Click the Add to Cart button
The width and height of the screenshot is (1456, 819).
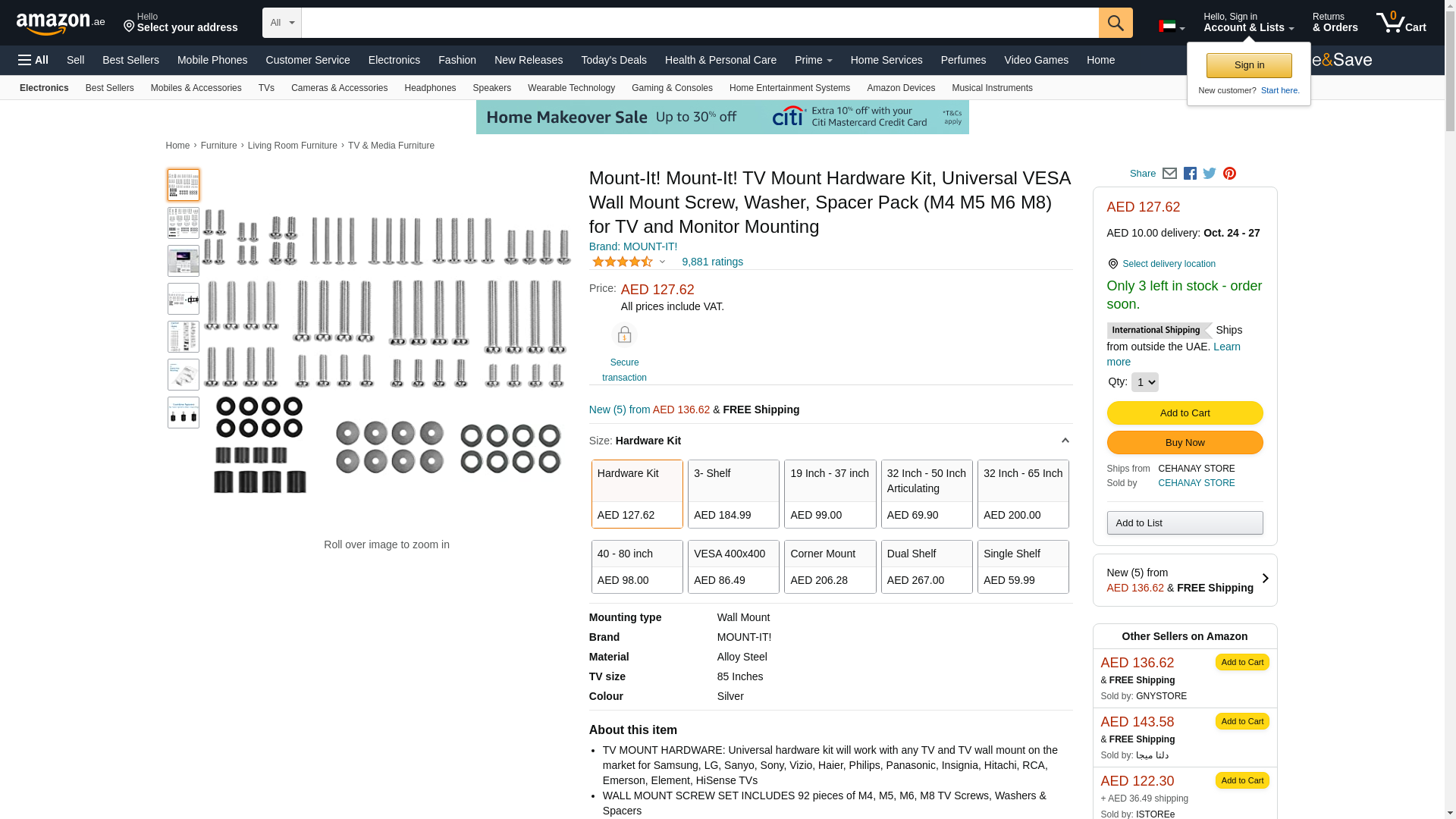tap(1185, 413)
